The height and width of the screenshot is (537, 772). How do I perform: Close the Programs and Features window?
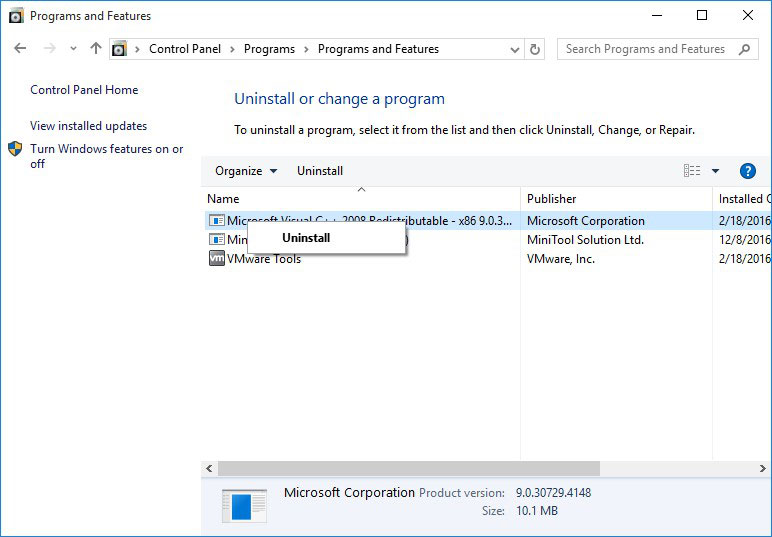748,15
